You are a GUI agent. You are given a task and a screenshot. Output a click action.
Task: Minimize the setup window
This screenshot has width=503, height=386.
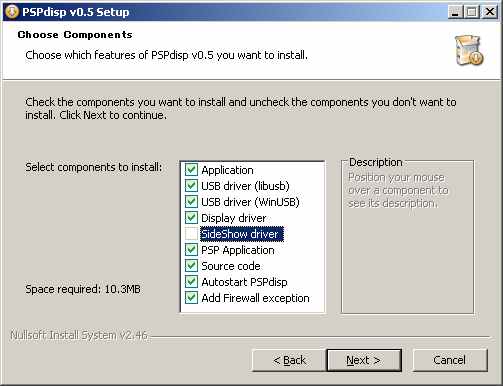[x=455, y=12]
